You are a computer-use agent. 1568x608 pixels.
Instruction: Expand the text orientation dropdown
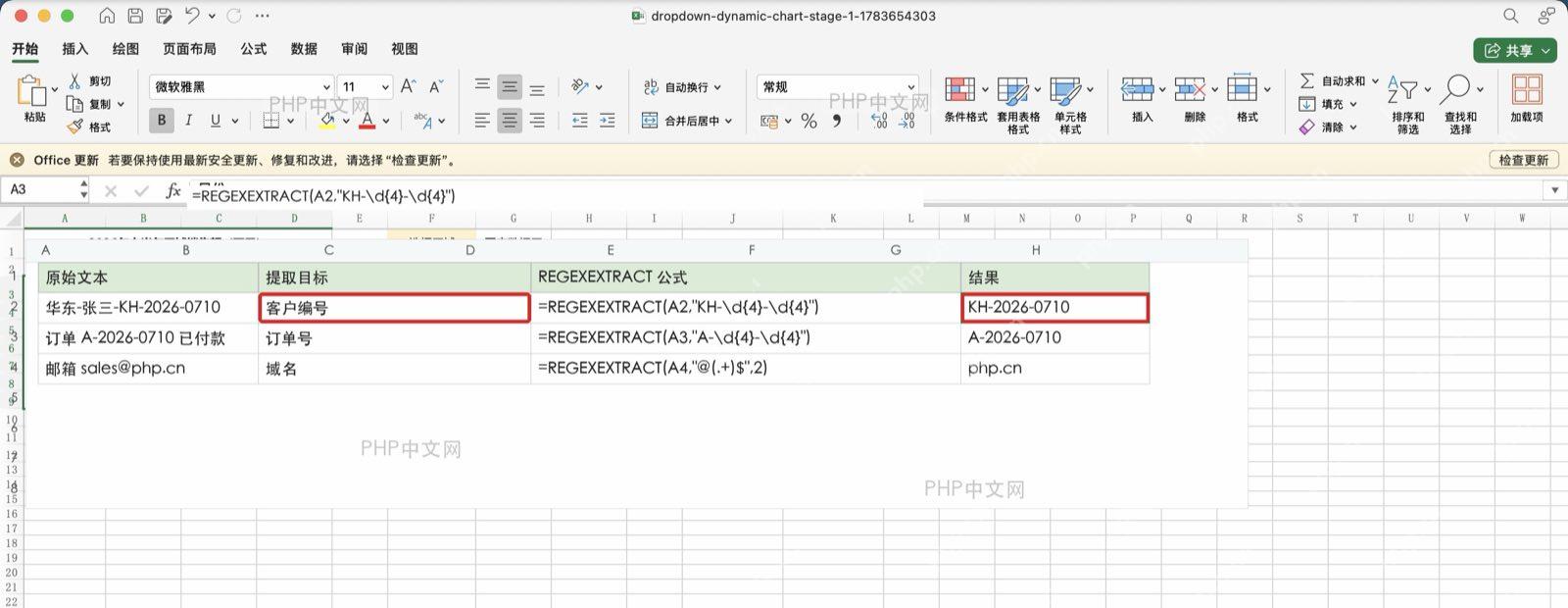click(x=600, y=87)
